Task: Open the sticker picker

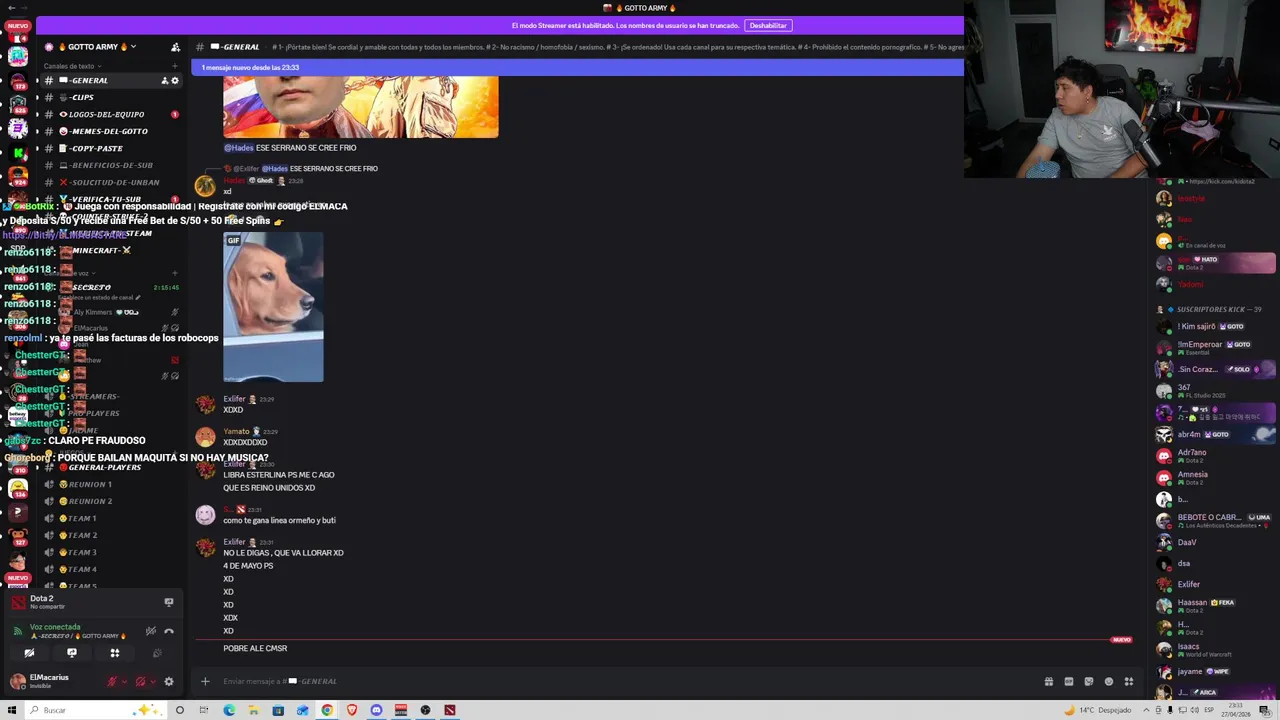Action: (x=1088, y=681)
